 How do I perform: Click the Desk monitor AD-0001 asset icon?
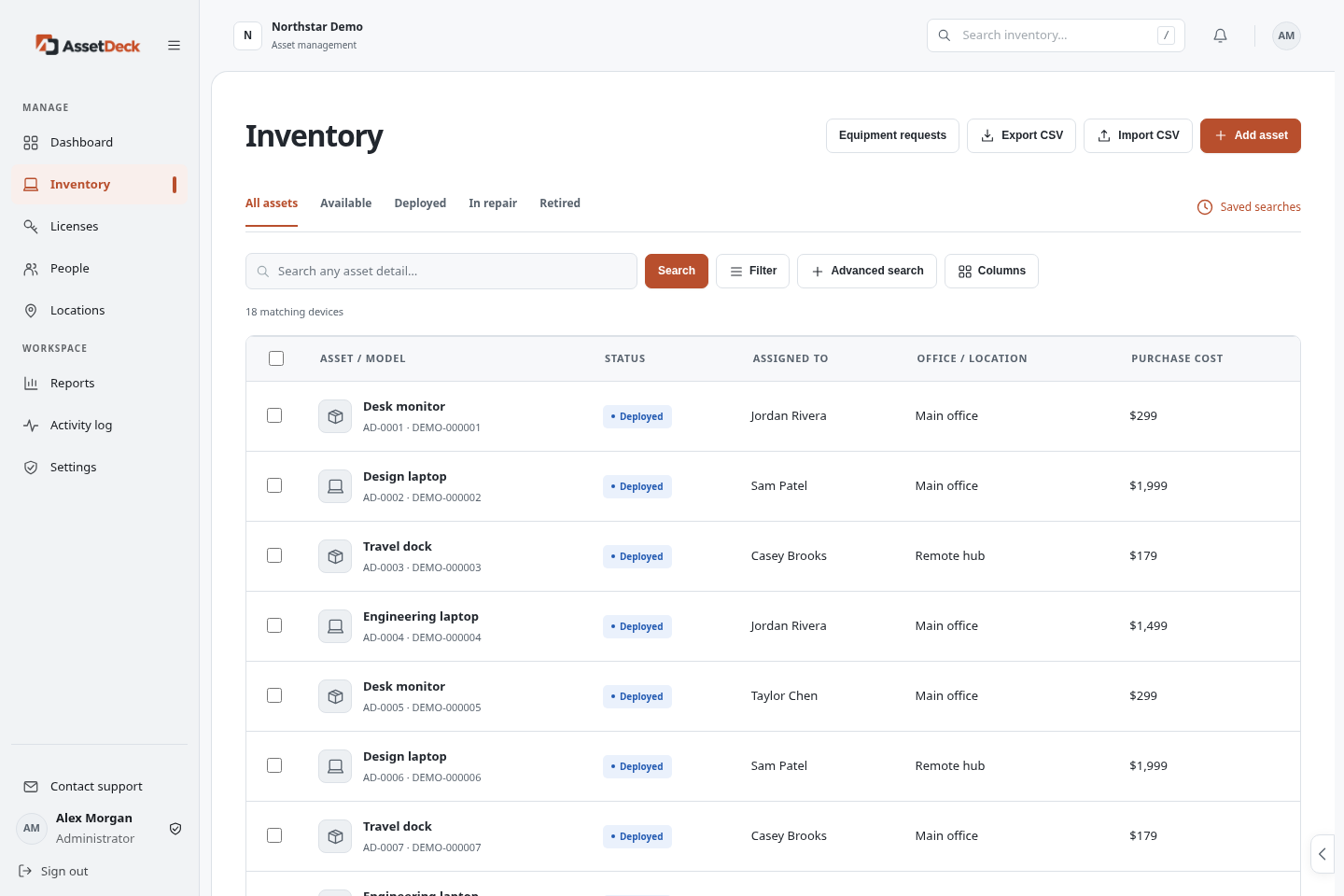click(335, 416)
